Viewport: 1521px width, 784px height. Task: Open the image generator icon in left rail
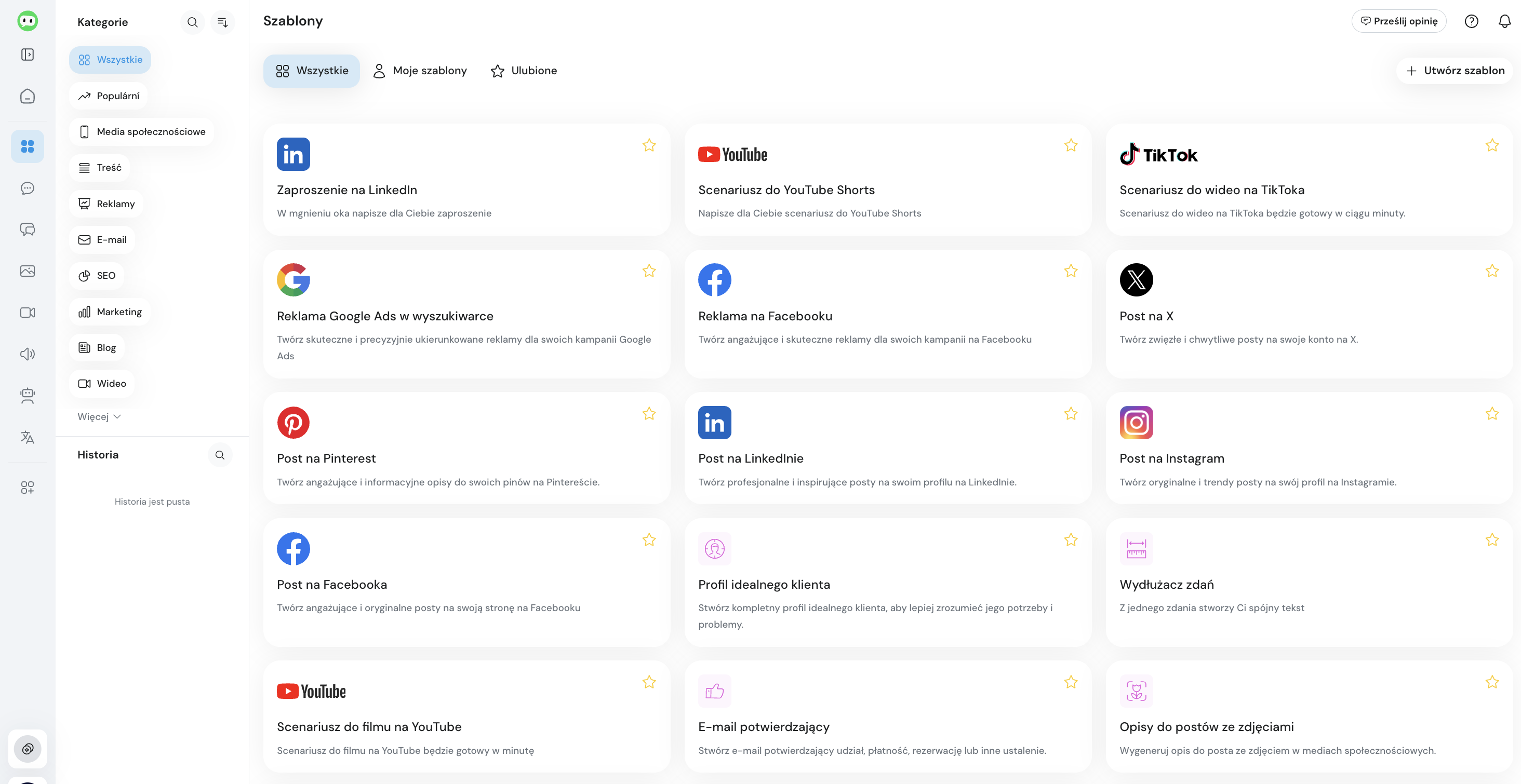pyautogui.click(x=27, y=271)
